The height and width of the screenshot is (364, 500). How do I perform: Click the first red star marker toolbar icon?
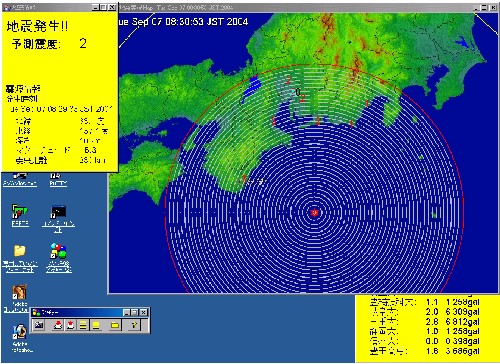coord(58,325)
